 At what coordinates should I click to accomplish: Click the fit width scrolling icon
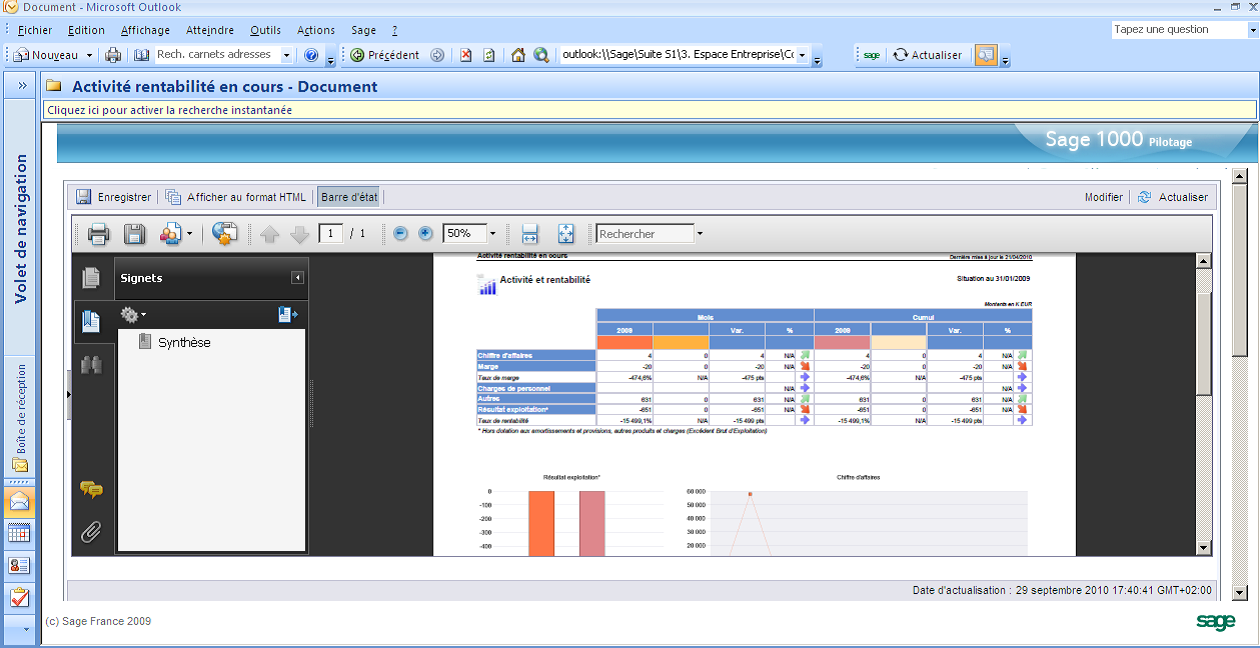click(x=530, y=234)
